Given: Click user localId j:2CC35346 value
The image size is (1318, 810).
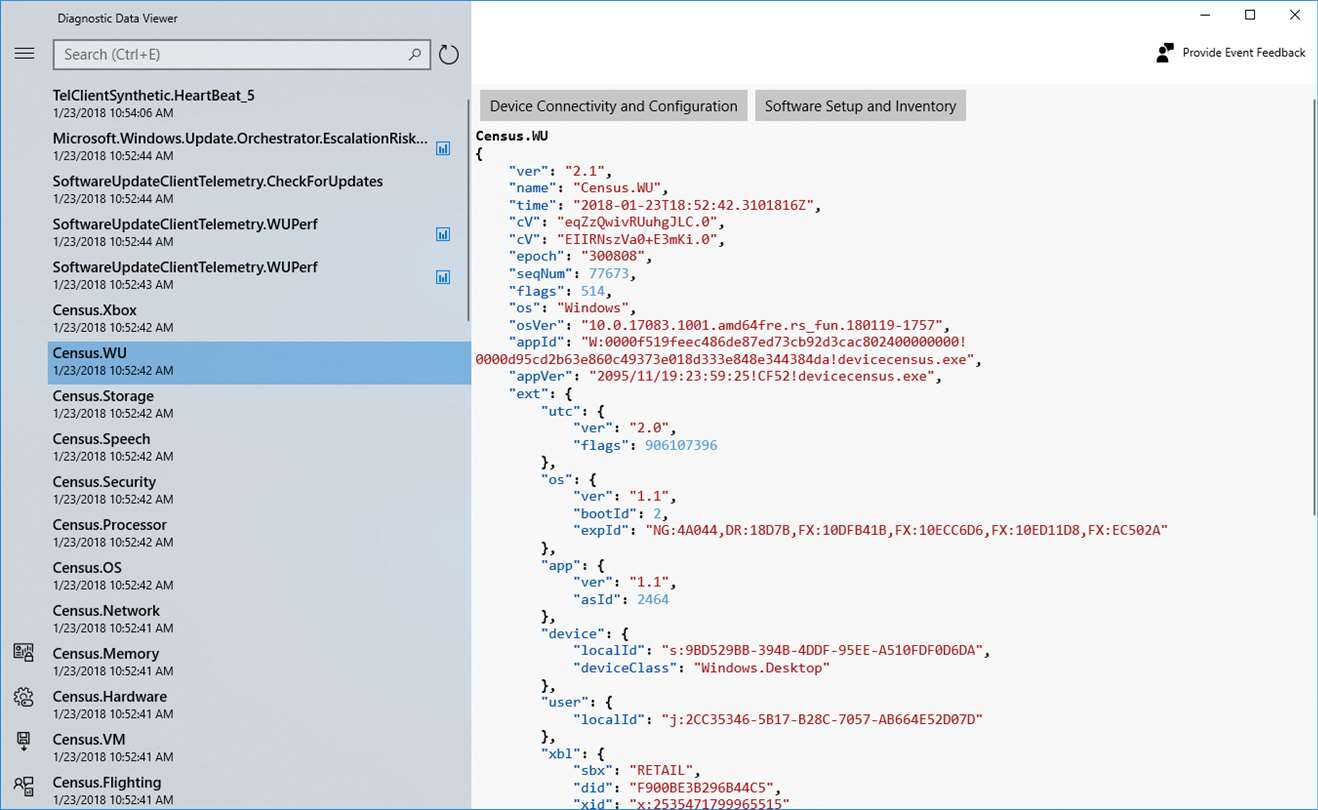Looking at the screenshot, I should [822, 720].
